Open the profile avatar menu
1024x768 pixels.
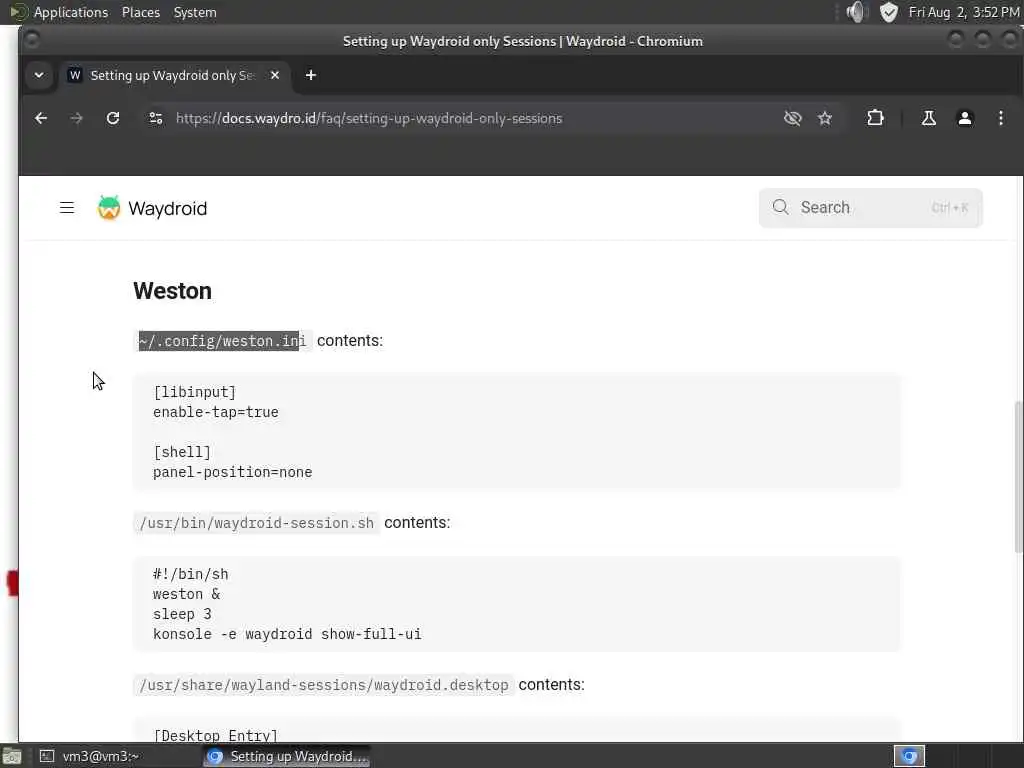[964, 118]
